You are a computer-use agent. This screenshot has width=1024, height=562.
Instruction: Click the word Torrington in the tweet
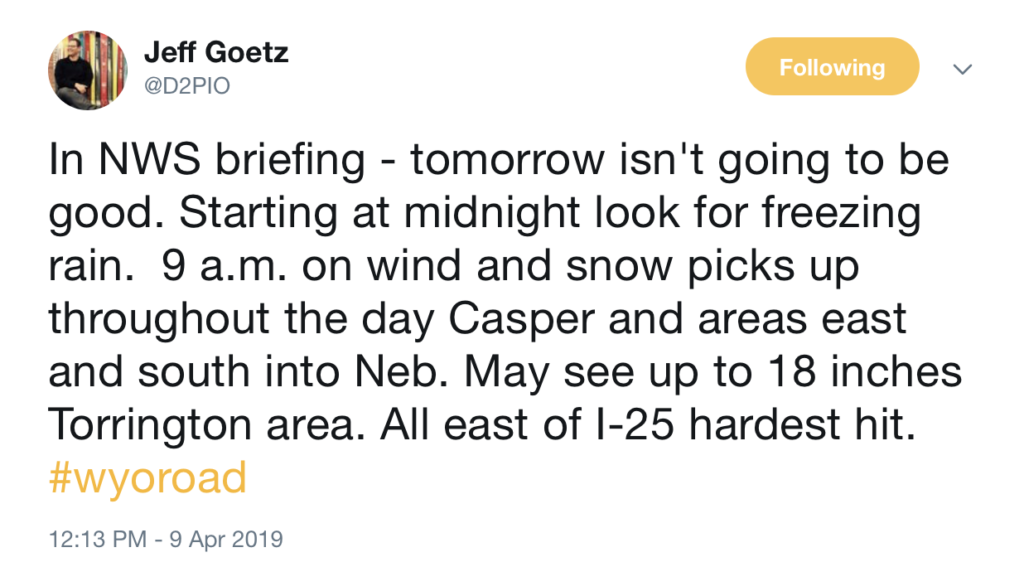tap(151, 426)
